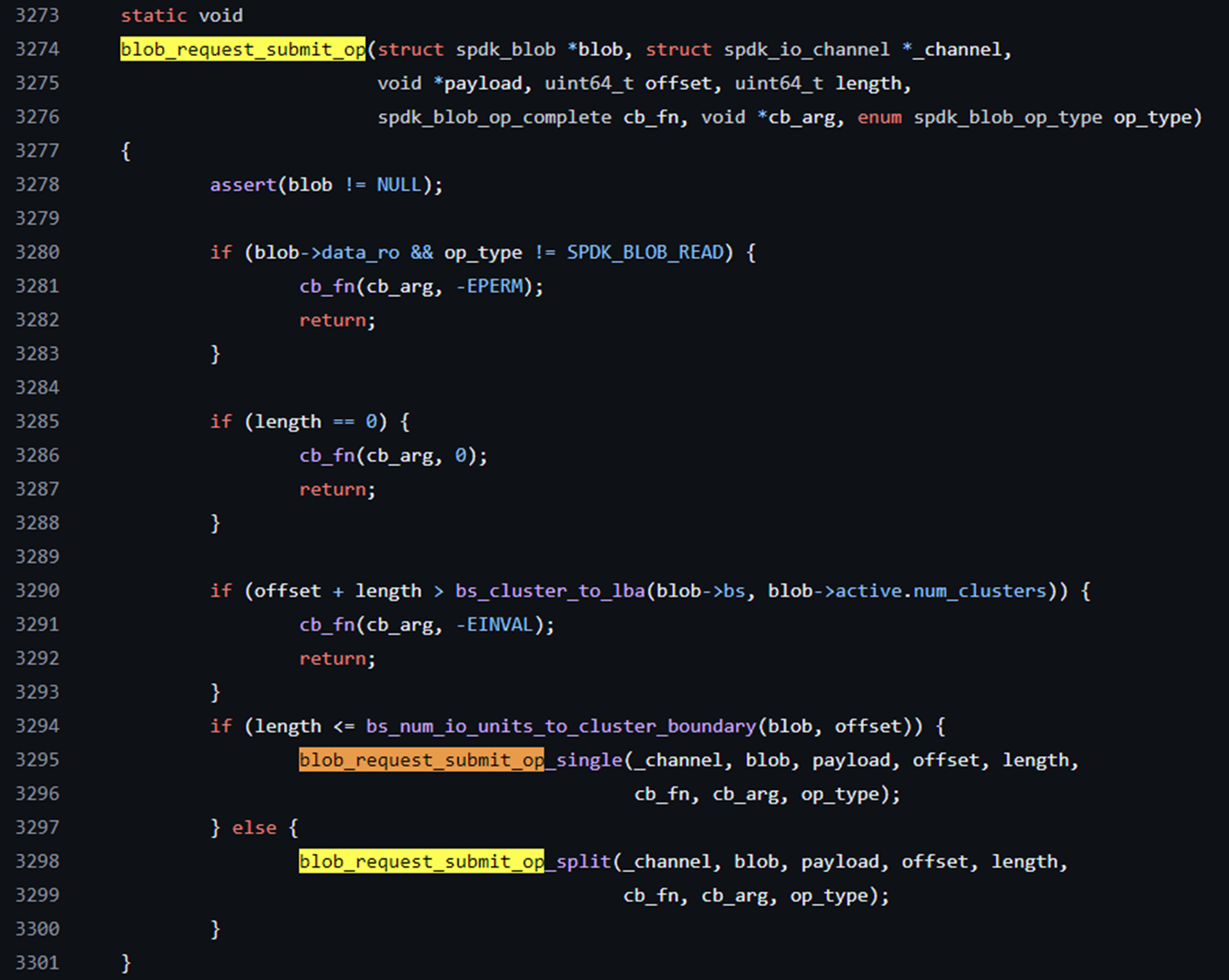Click 'static void' on line 3273
The width and height of the screenshot is (1229, 980).
click(182, 16)
